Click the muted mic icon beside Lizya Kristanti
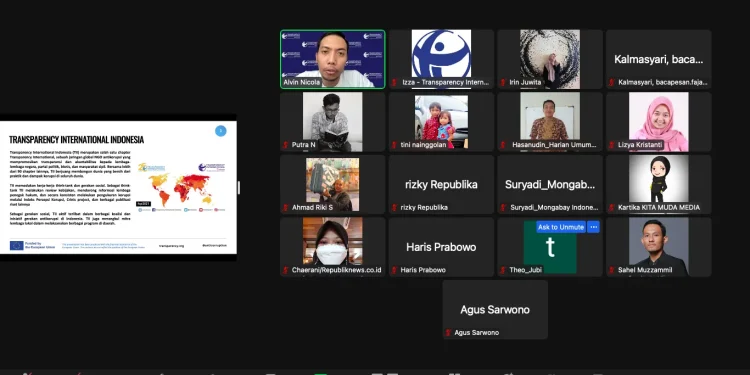The width and height of the screenshot is (750, 375). pyautogui.click(x=612, y=145)
